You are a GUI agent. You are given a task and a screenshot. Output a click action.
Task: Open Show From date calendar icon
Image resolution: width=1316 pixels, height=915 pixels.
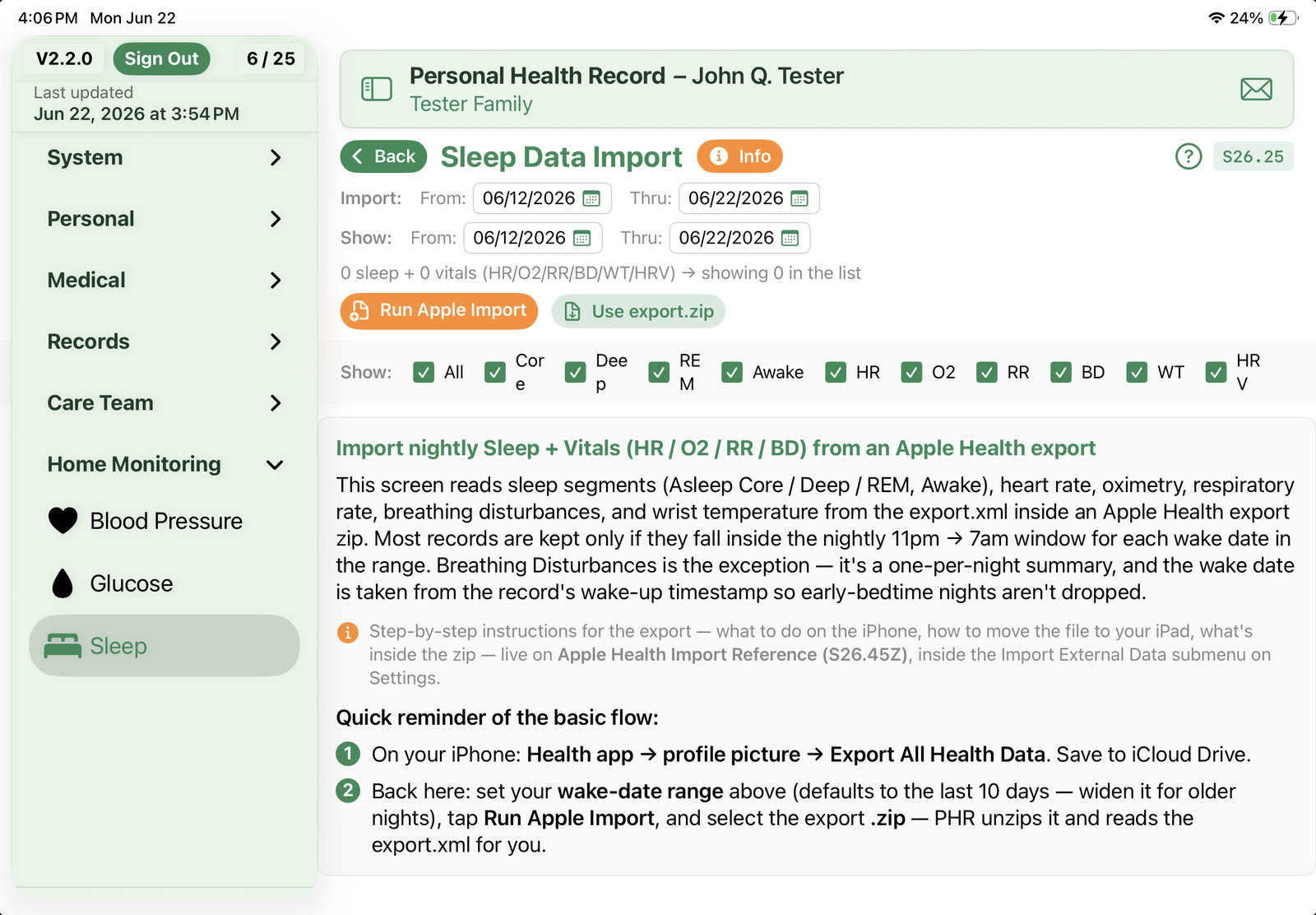582,238
